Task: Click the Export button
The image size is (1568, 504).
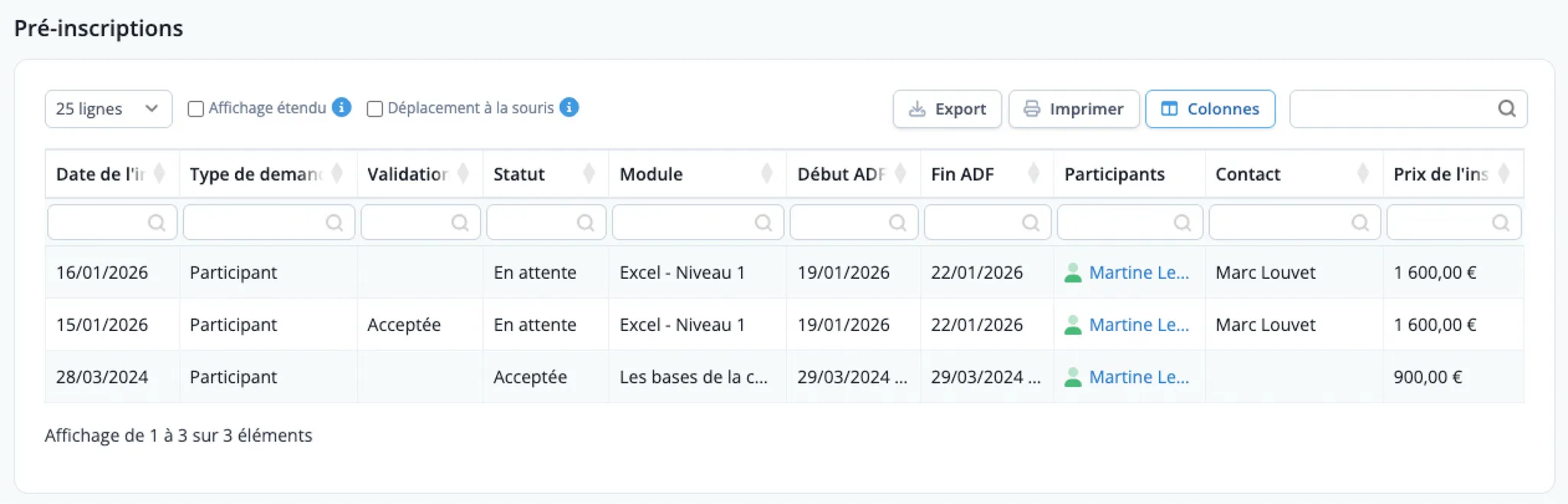Action: 947,109
